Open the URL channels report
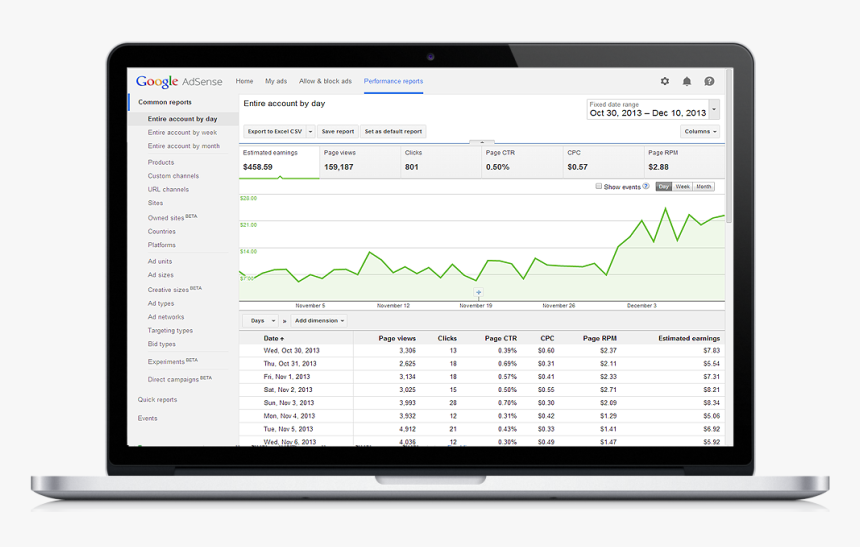This screenshot has width=860, height=547. [168, 189]
